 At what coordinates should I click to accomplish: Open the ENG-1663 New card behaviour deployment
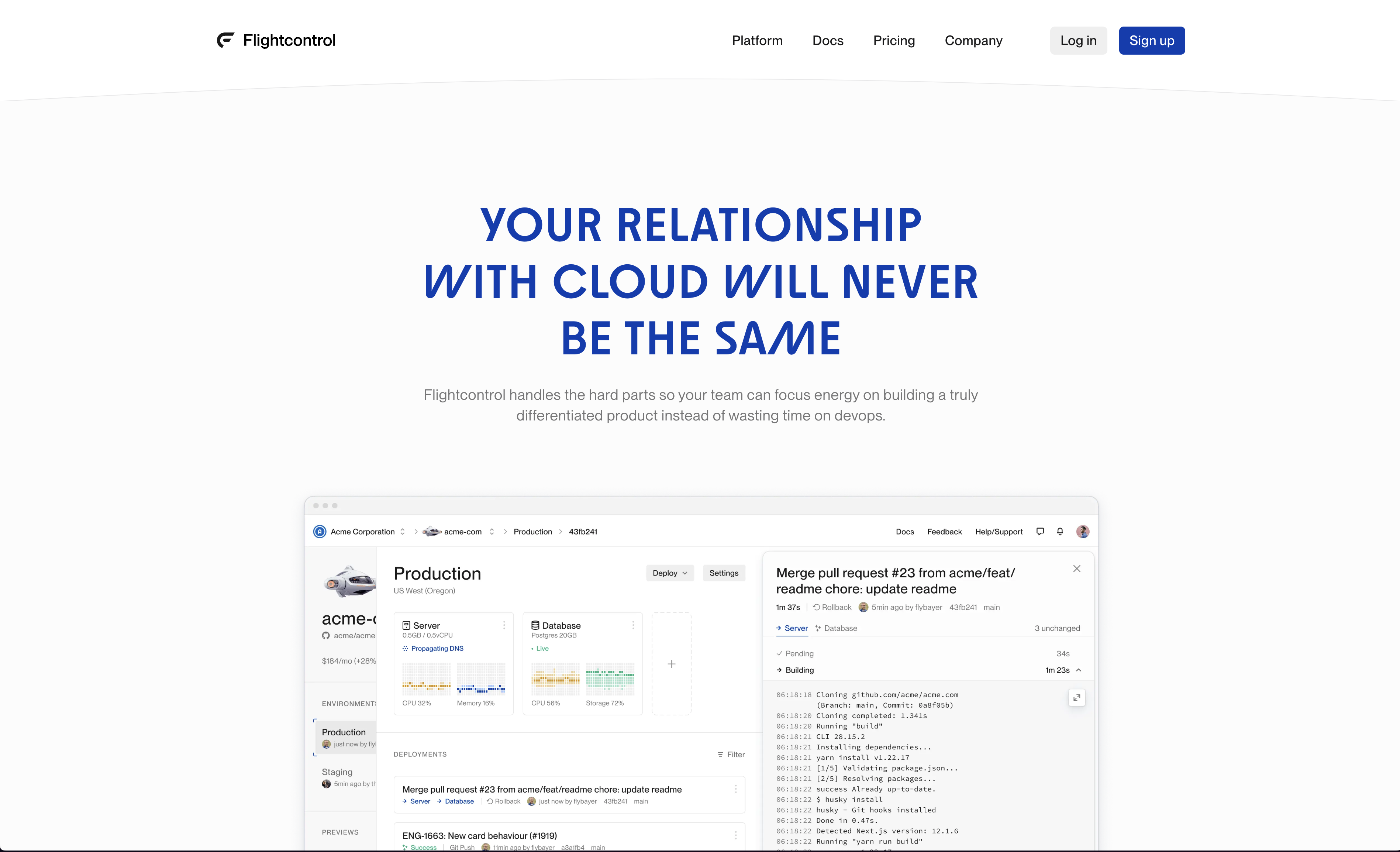tap(569, 837)
